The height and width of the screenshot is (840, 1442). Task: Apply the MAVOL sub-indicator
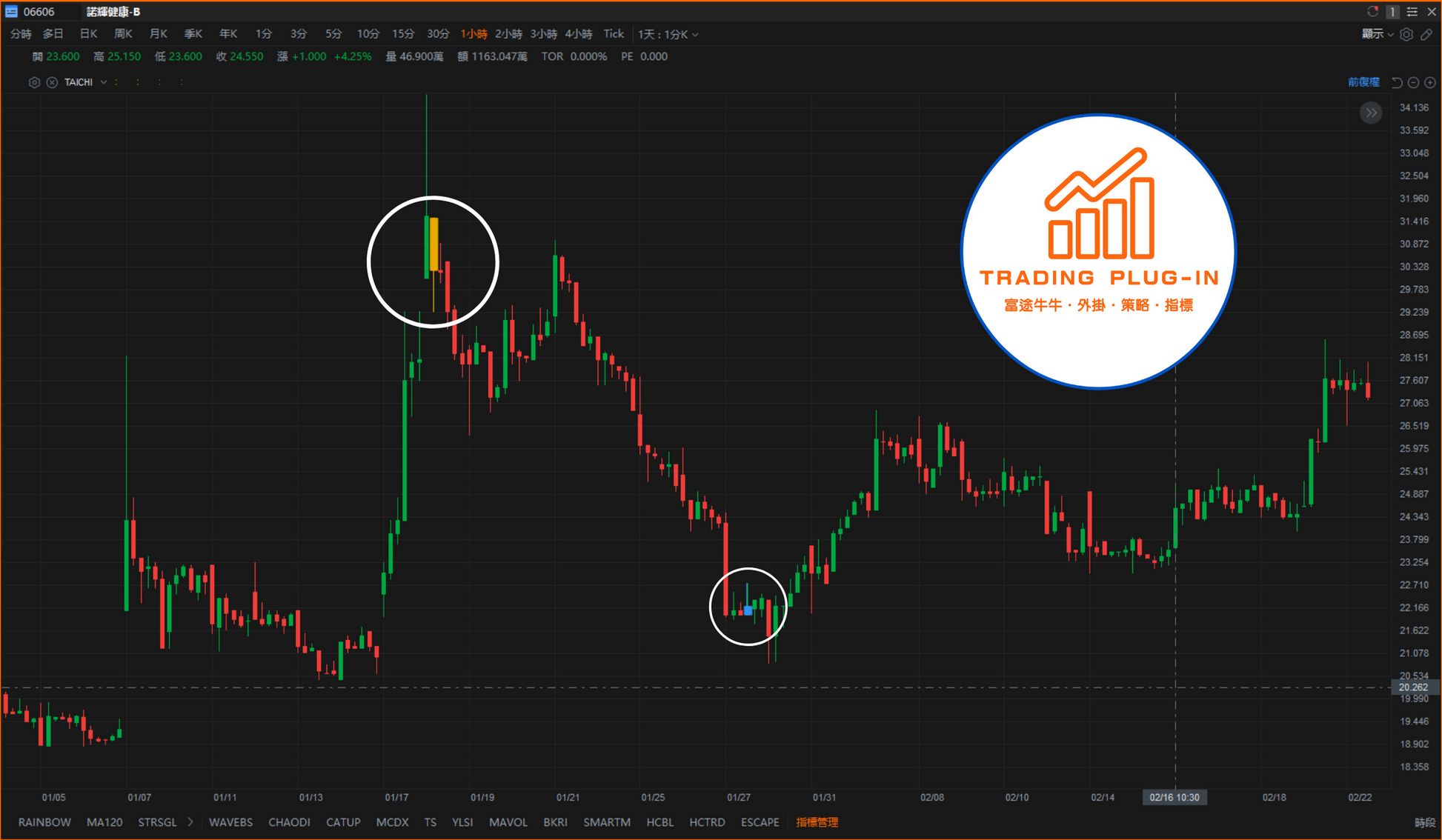click(x=508, y=822)
